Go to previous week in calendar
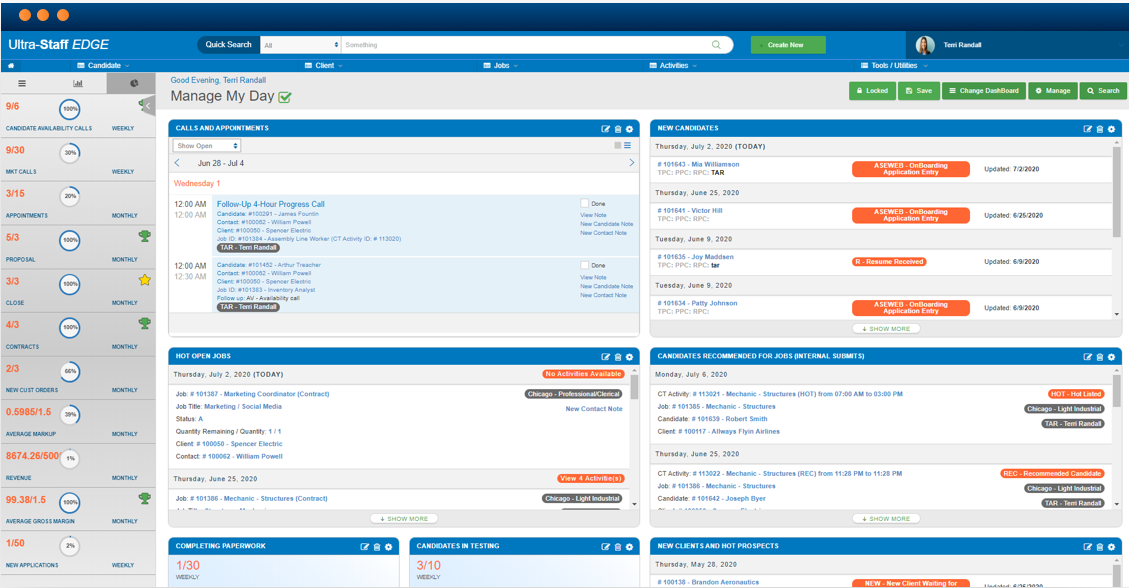The height and width of the screenshot is (588, 1129). coord(177,163)
